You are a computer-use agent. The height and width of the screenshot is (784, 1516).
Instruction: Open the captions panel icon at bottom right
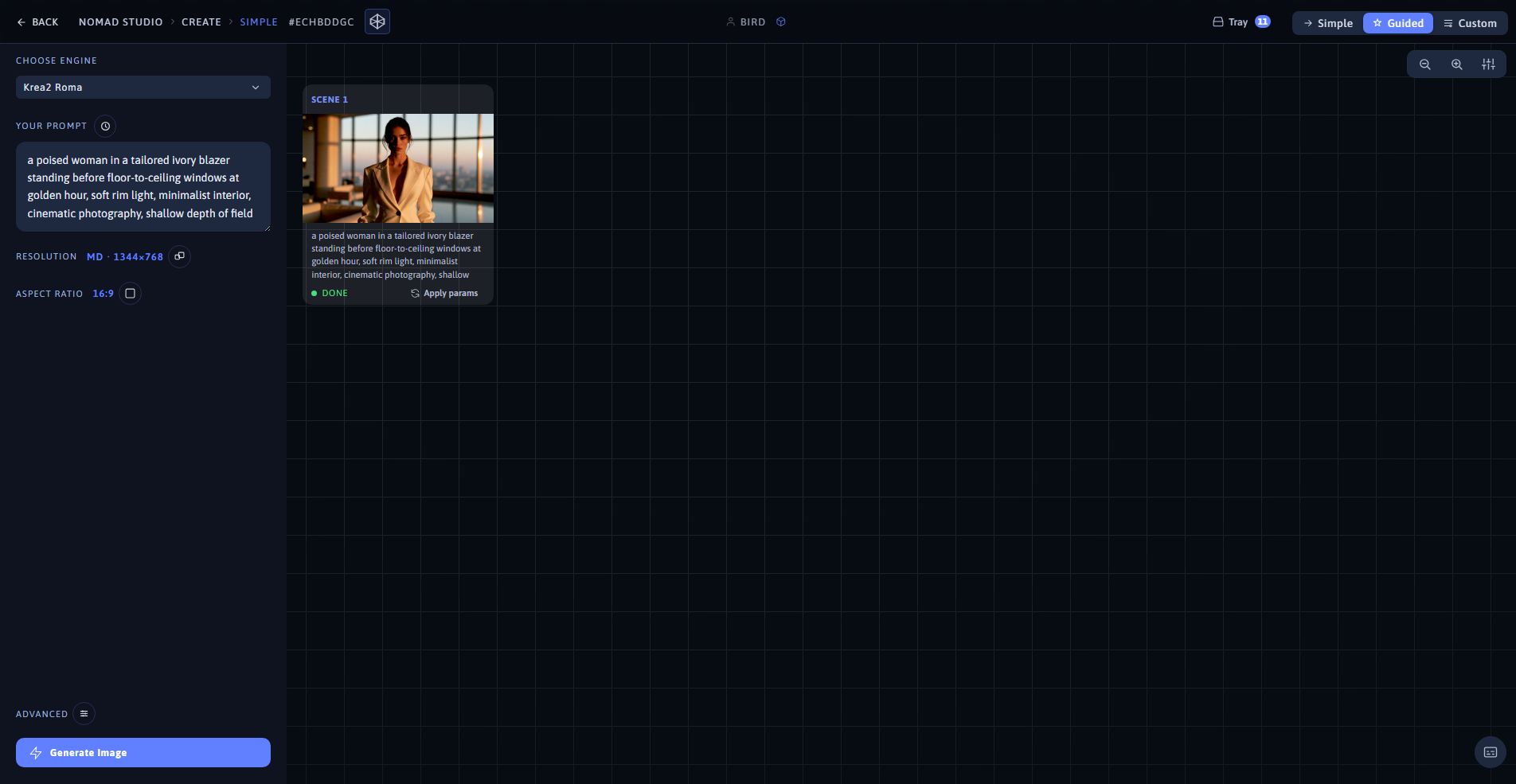coord(1491,752)
